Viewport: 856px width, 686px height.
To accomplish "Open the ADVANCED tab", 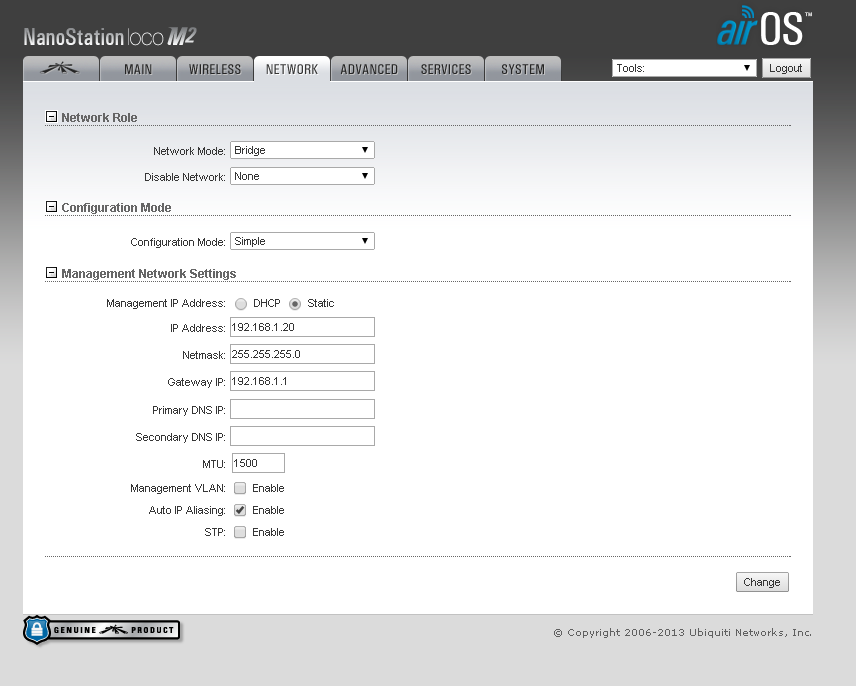I will pyautogui.click(x=369, y=69).
